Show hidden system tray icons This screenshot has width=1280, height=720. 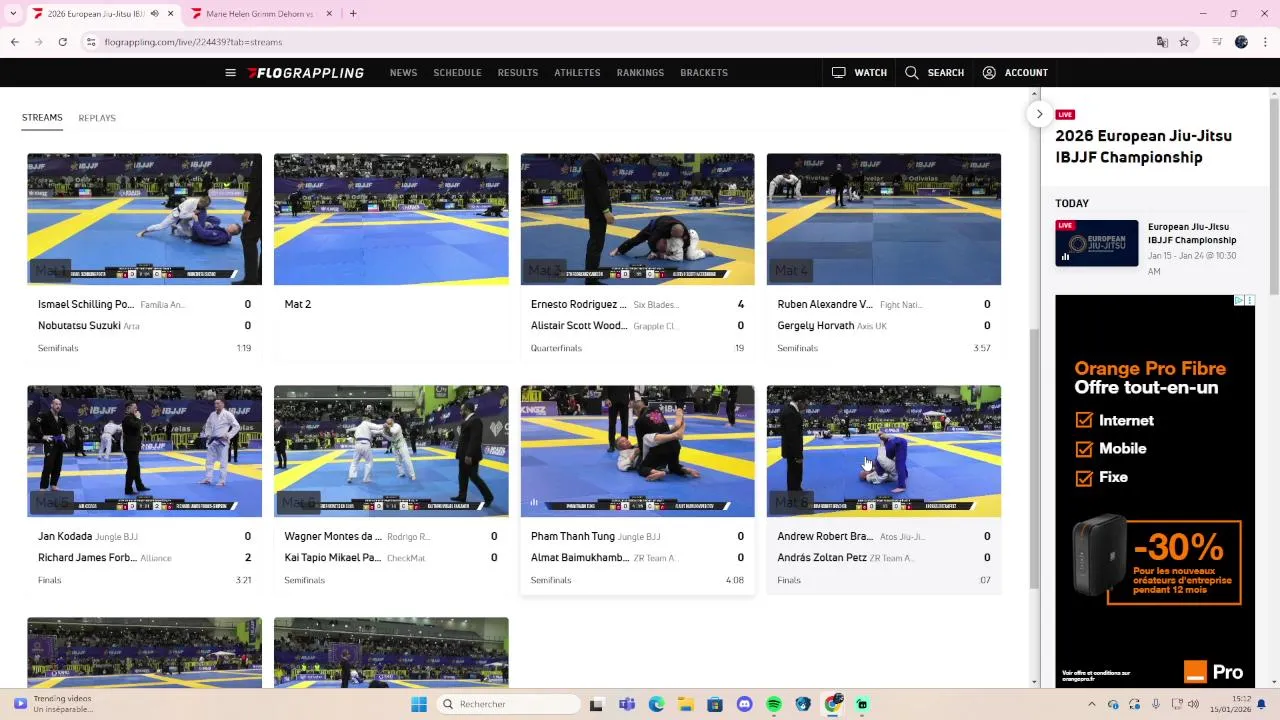coord(1091,704)
